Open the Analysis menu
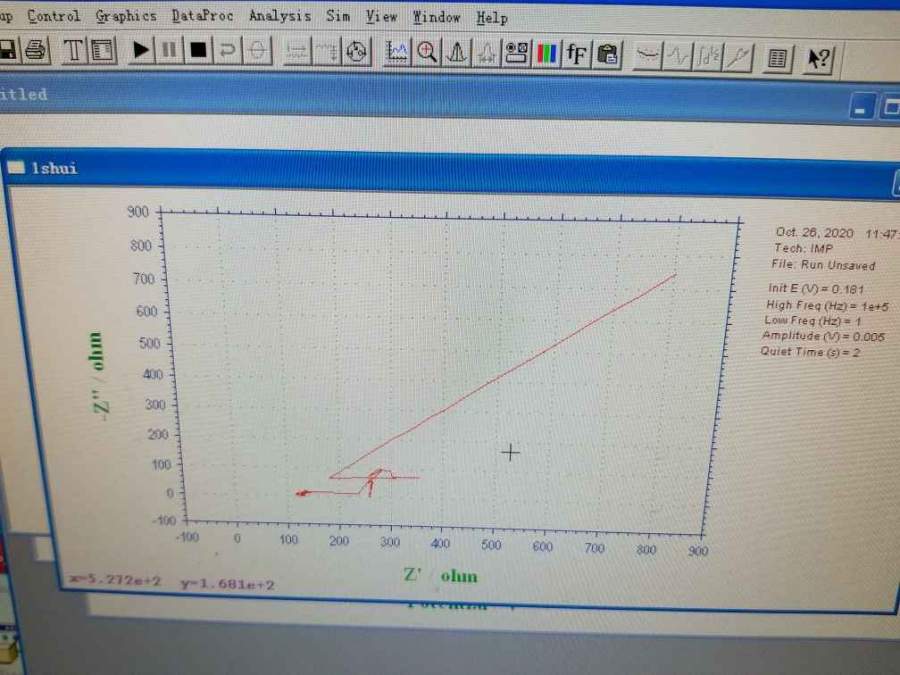 (x=279, y=16)
